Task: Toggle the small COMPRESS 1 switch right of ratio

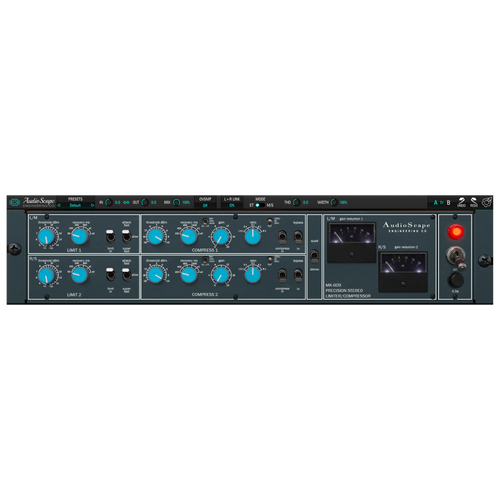Action: [x=270, y=221]
